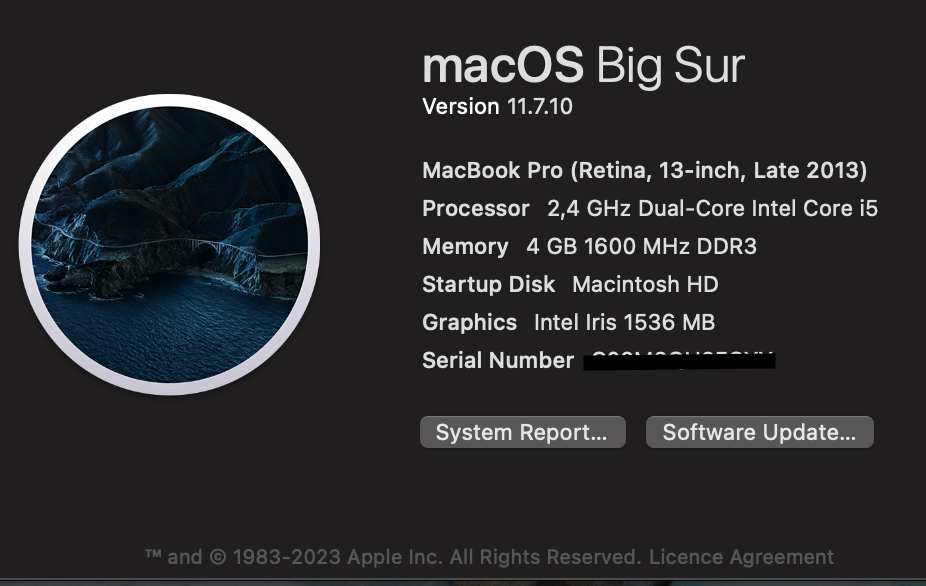
Task: Launch Software Update
Action: pyautogui.click(x=759, y=432)
